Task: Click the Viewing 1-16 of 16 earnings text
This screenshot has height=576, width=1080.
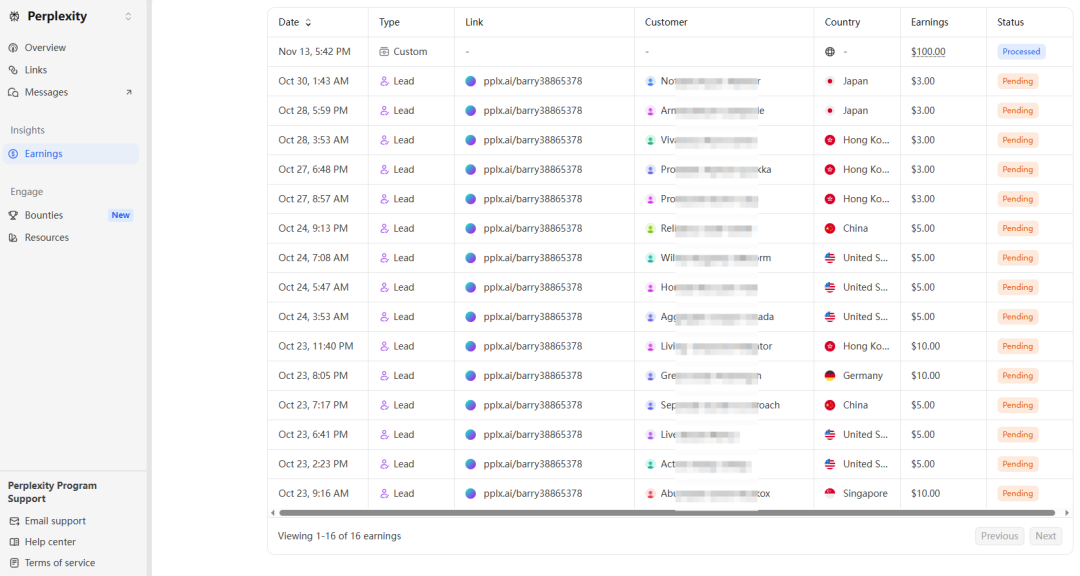Action: (340, 536)
